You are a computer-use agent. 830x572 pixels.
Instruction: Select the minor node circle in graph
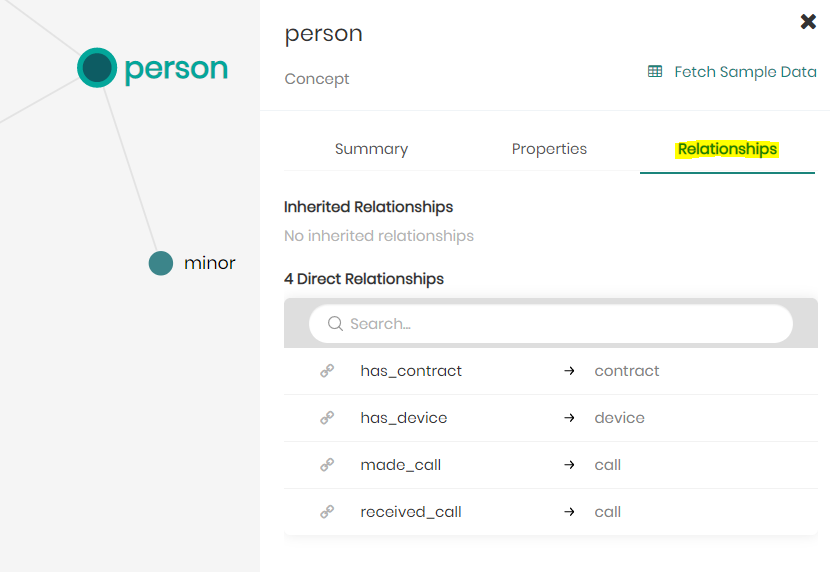[x=161, y=263]
